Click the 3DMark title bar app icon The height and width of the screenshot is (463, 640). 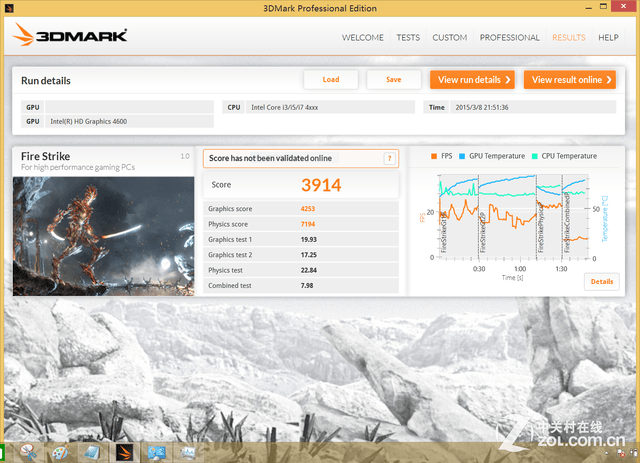click(x=9, y=8)
